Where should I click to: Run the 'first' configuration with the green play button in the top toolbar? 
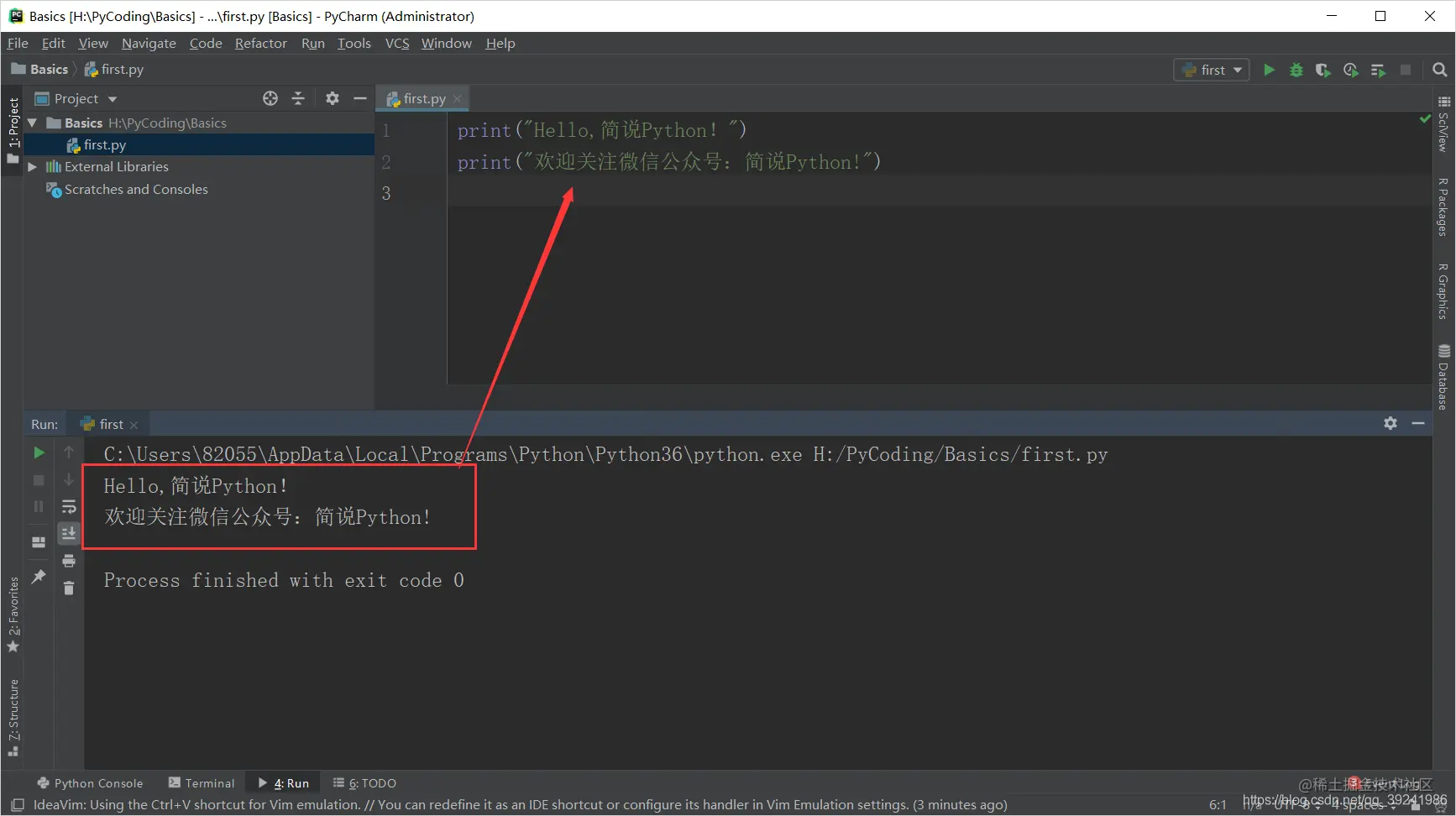point(1269,70)
